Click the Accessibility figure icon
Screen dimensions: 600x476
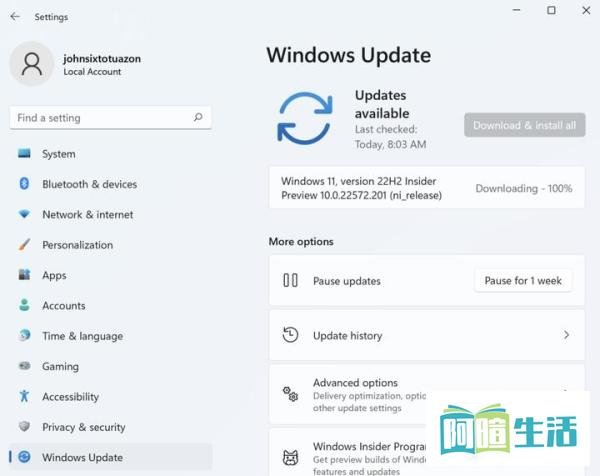pyautogui.click(x=24, y=396)
